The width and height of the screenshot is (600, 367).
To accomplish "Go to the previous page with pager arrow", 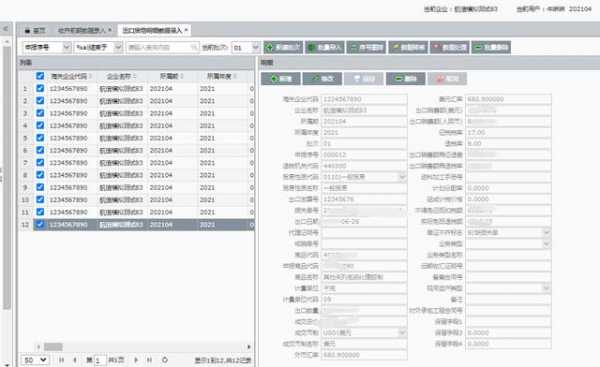I will (75, 360).
